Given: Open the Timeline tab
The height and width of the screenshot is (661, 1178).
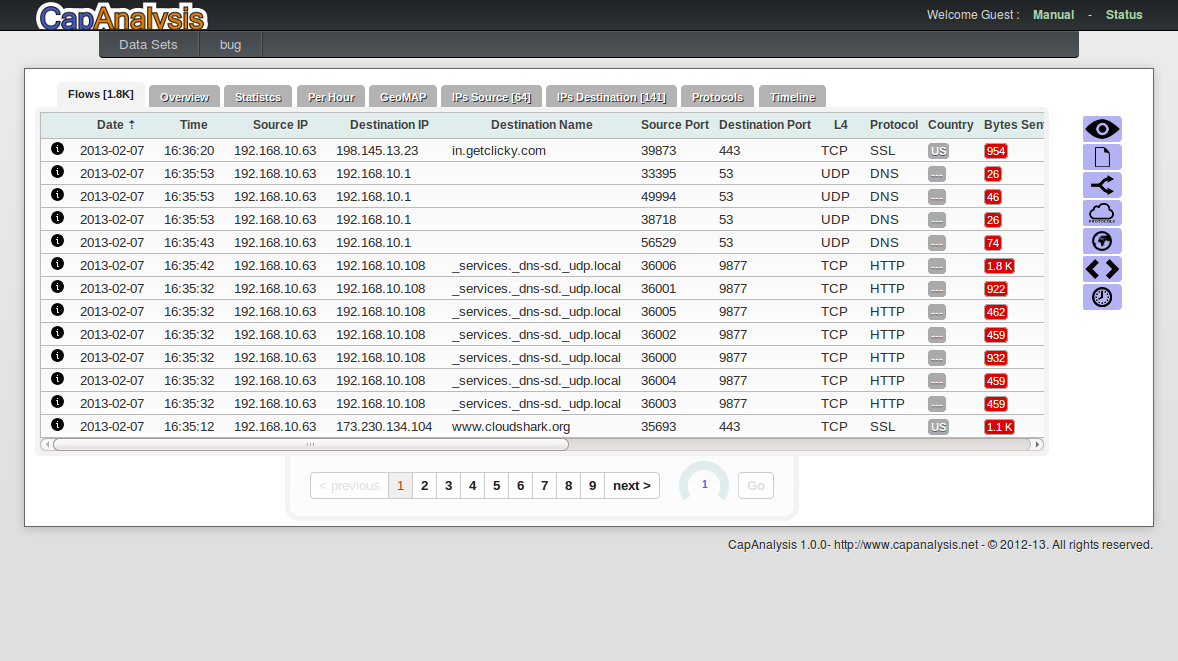Looking at the screenshot, I should pyautogui.click(x=793, y=97).
